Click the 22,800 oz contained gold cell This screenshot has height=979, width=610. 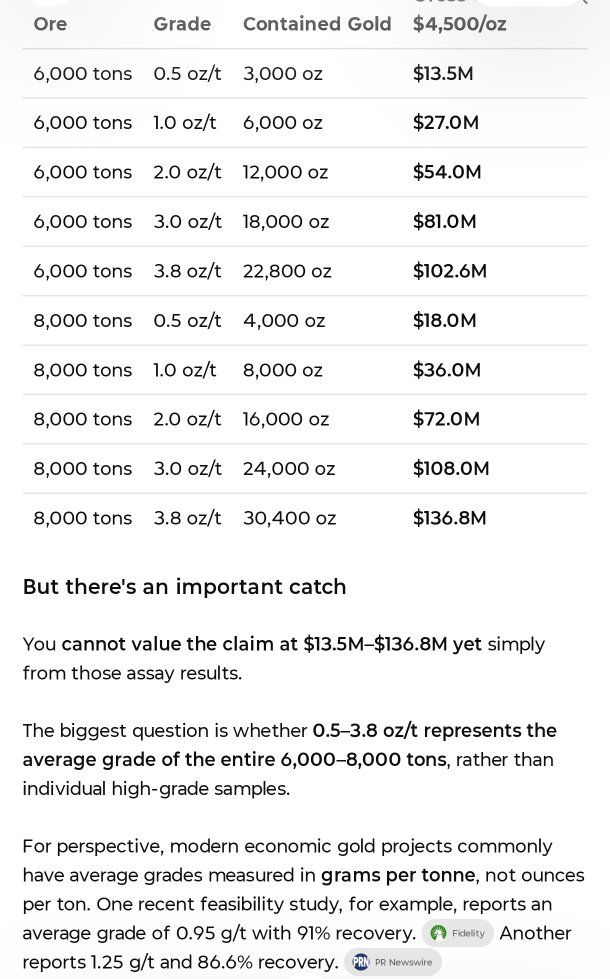pyautogui.click(x=287, y=271)
